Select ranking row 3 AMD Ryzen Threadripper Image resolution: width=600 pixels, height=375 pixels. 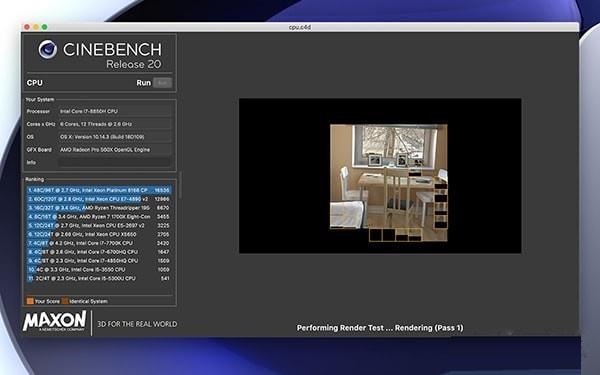point(99,208)
